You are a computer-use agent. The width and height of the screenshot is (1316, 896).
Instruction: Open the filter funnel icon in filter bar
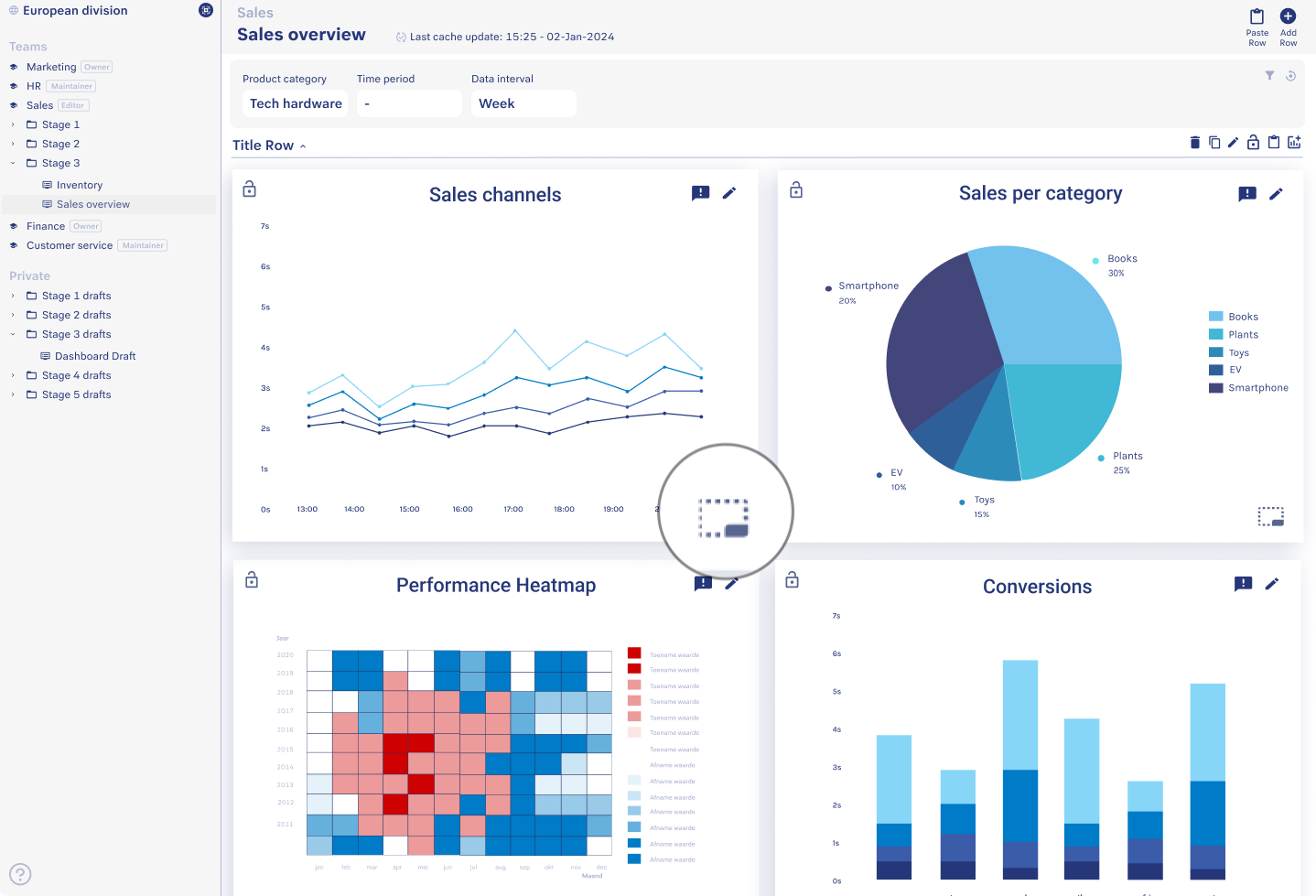1269,76
